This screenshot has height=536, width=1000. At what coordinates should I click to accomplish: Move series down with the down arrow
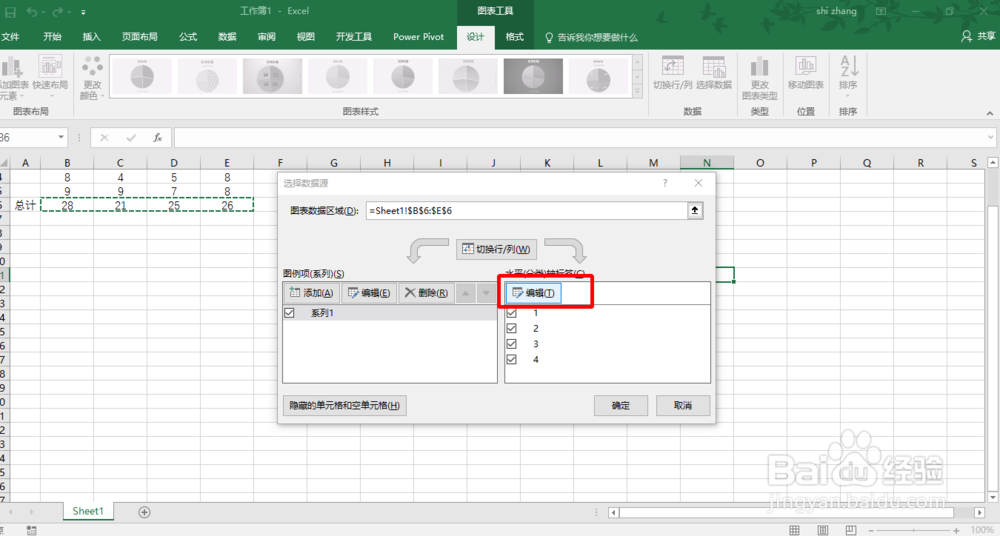point(487,294)
